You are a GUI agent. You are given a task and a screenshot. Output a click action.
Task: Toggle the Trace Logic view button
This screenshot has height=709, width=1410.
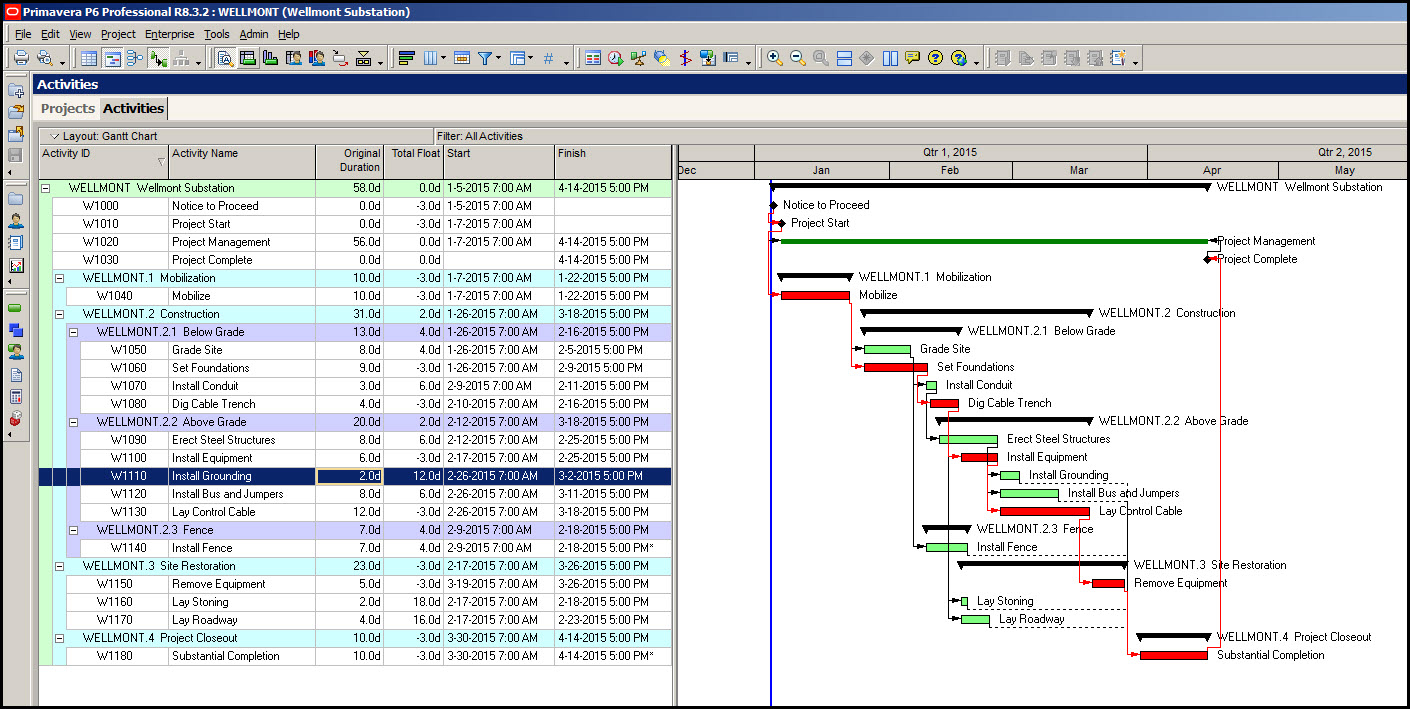(340, 58)
